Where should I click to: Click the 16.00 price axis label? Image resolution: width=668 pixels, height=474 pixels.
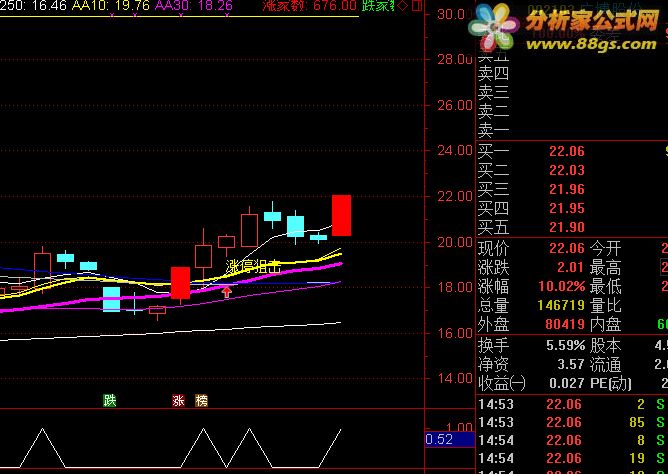[455, 333]
